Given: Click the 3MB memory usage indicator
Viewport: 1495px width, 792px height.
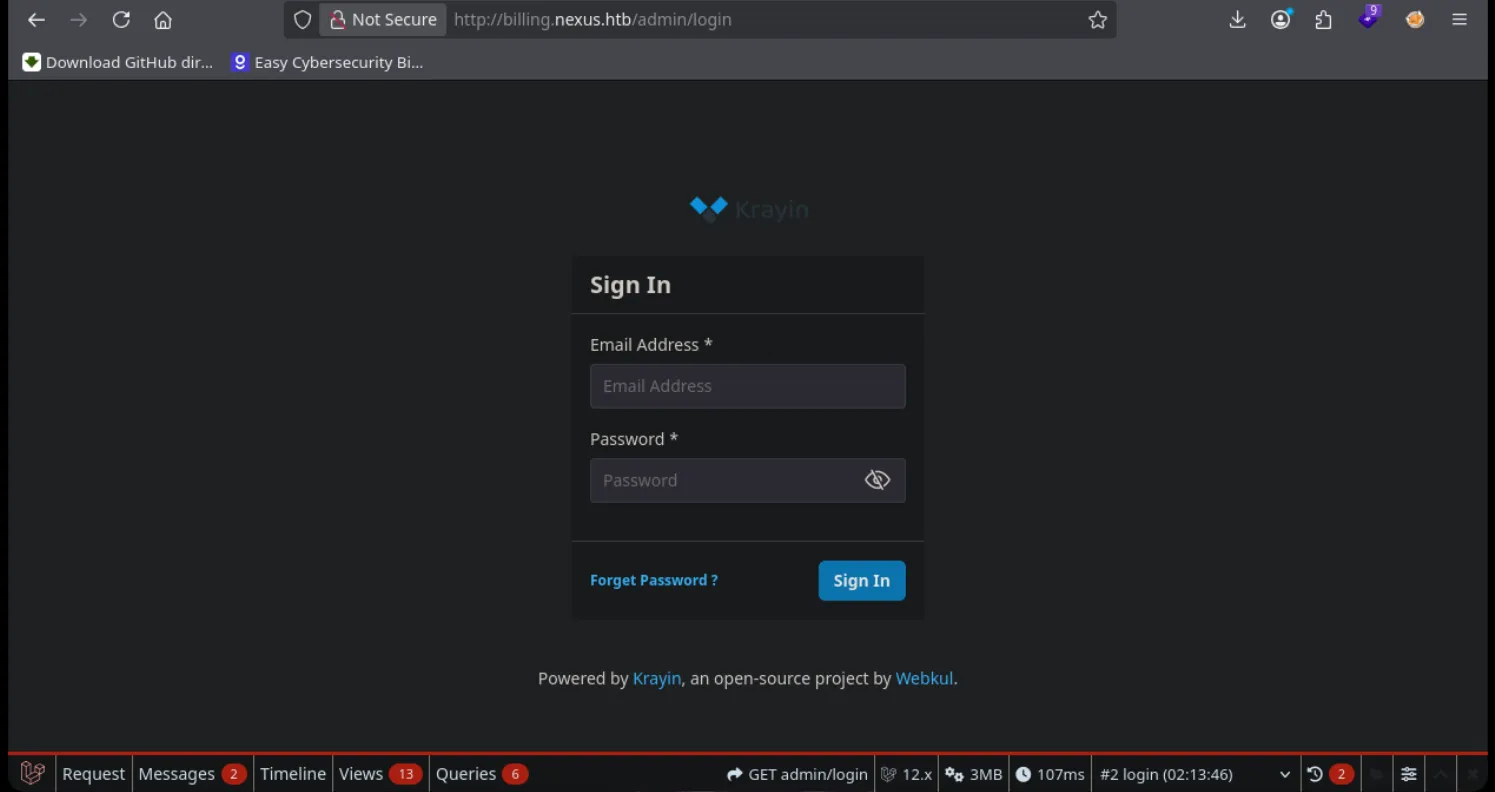Looking at the screenshot, I should [x=973, y=774].
